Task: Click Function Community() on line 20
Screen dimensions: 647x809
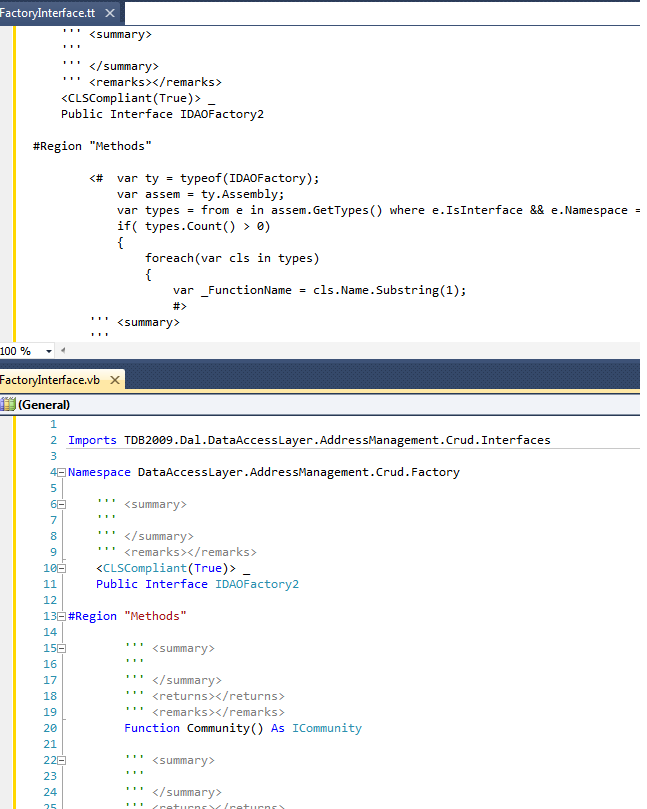Action: [193, 728]
